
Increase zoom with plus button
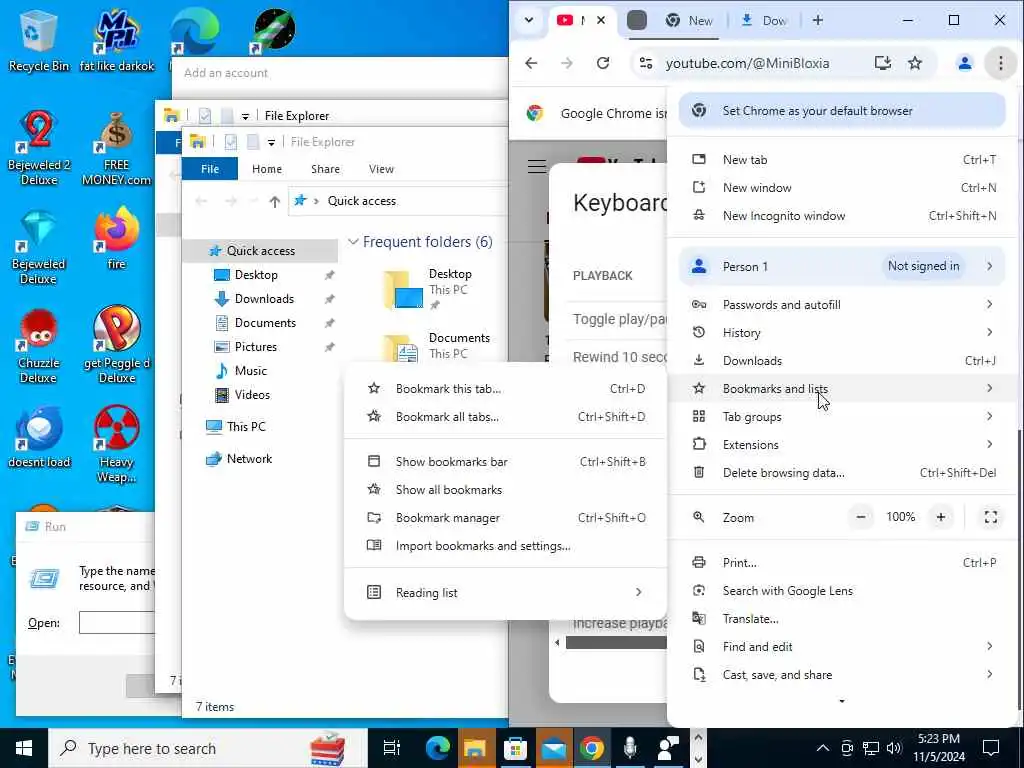tap(940, 517)
